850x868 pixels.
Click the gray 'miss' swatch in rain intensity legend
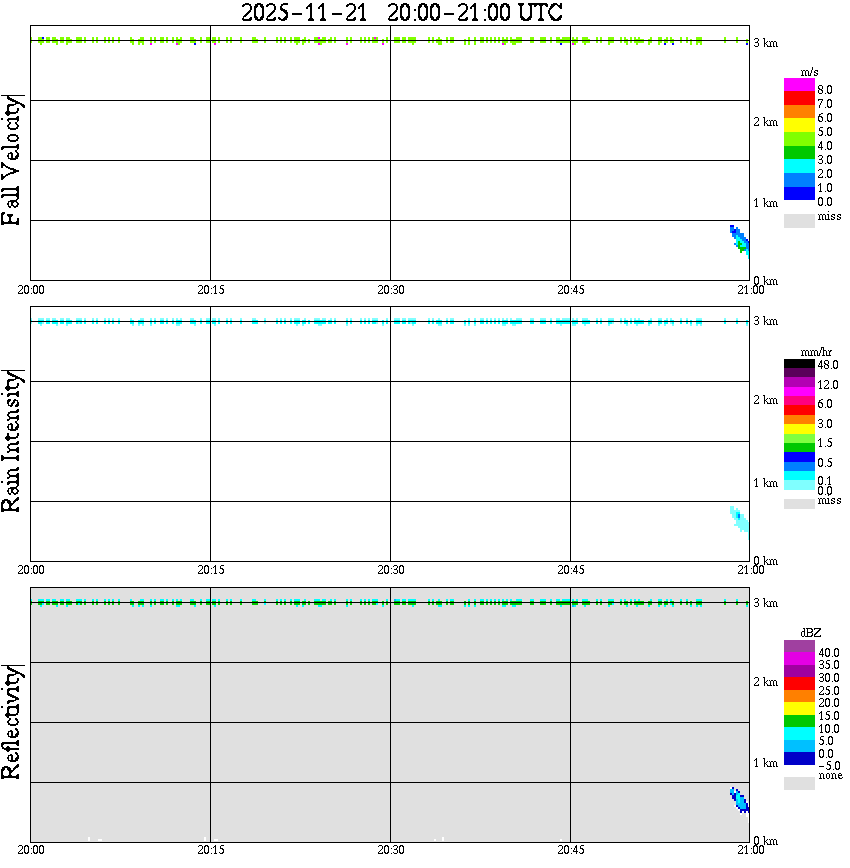point(799,504)
